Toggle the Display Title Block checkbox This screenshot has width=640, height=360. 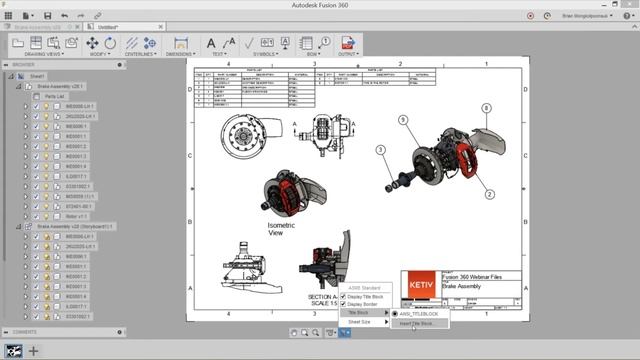[343, 297]
